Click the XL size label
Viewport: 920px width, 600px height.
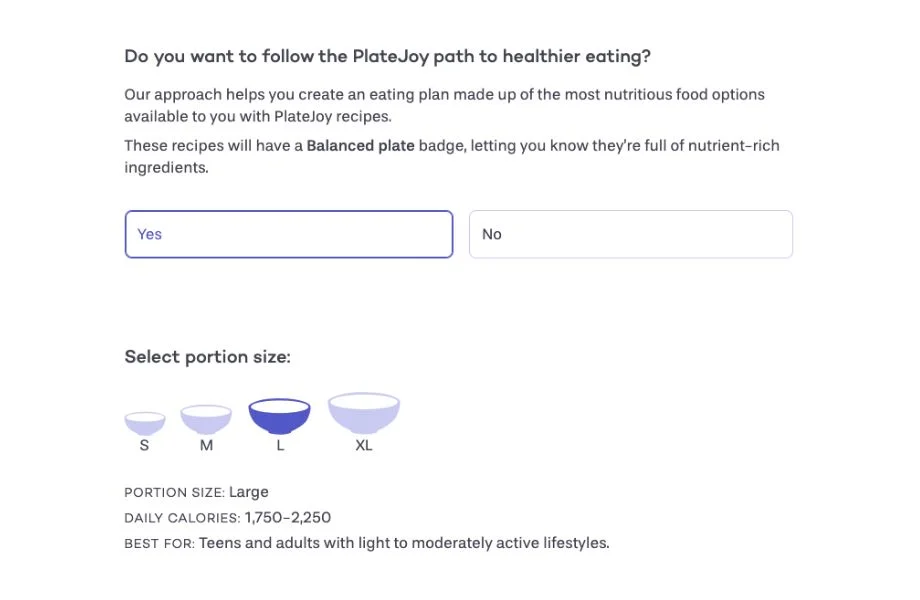pyautogui.click(x=363, y=445)
